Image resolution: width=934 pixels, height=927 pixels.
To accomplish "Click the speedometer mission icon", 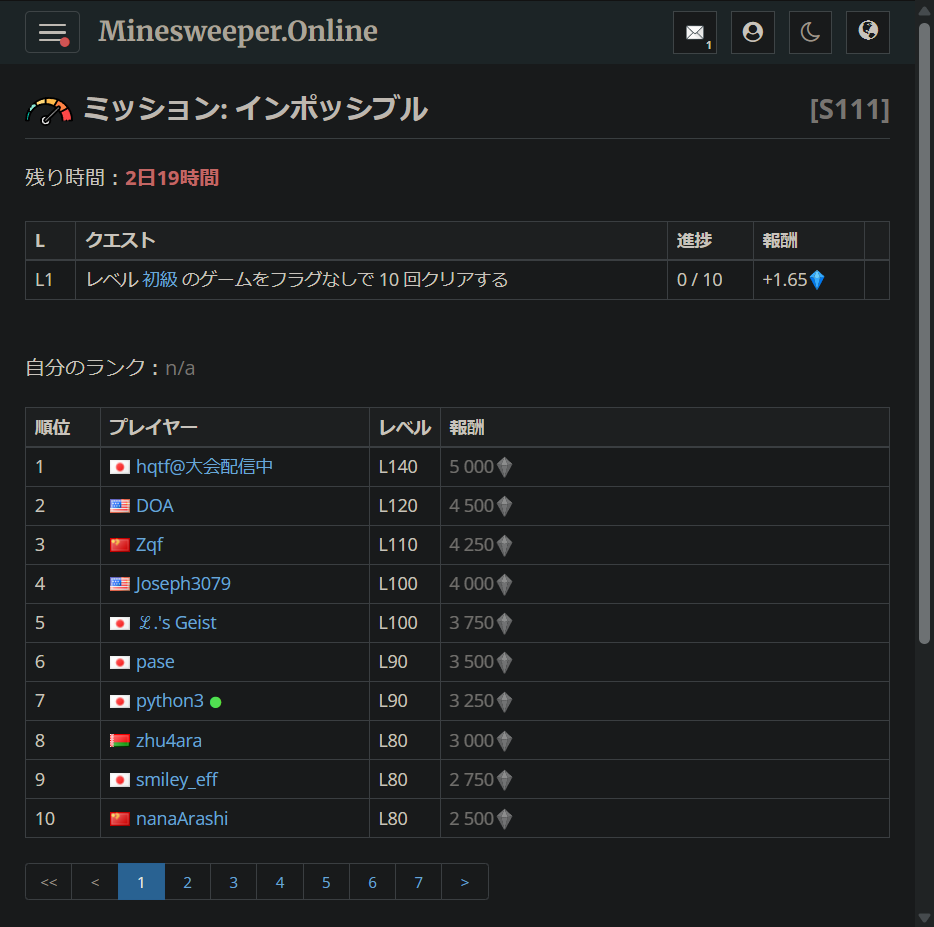I will [x=49, y=111].
